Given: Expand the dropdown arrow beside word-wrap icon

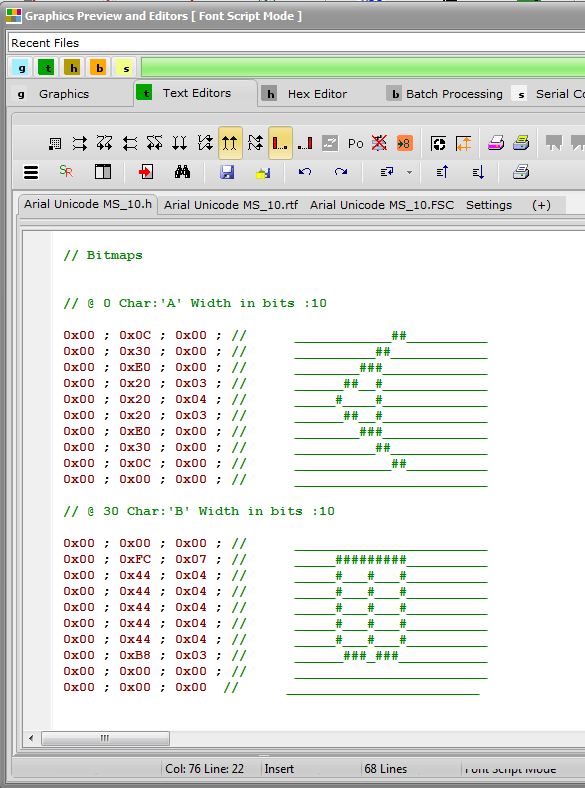Looking at the screenshot, I should (x=409, y=172).
